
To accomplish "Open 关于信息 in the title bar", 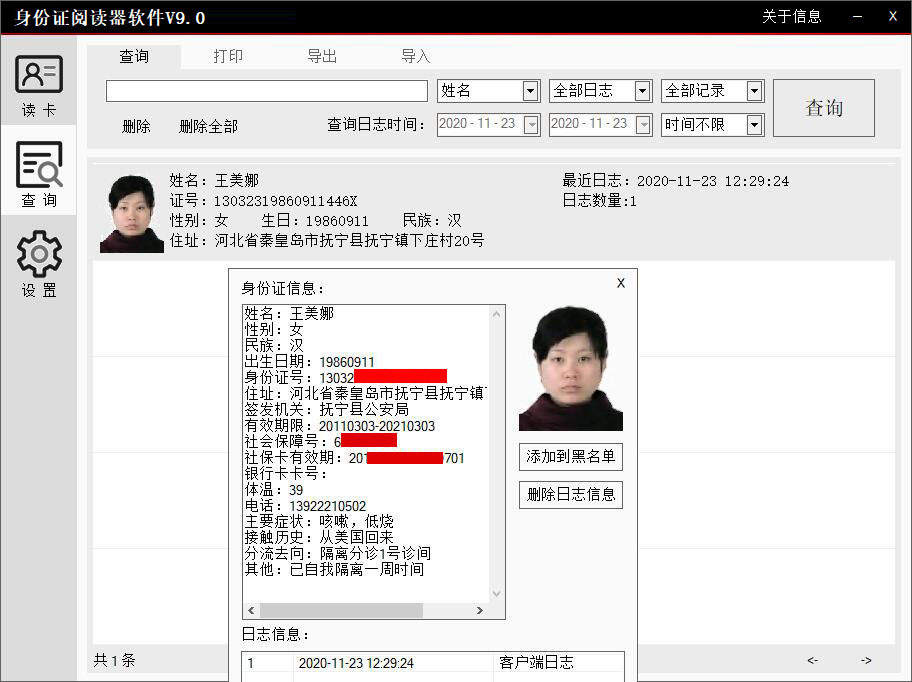I will [x=792, y=16].
